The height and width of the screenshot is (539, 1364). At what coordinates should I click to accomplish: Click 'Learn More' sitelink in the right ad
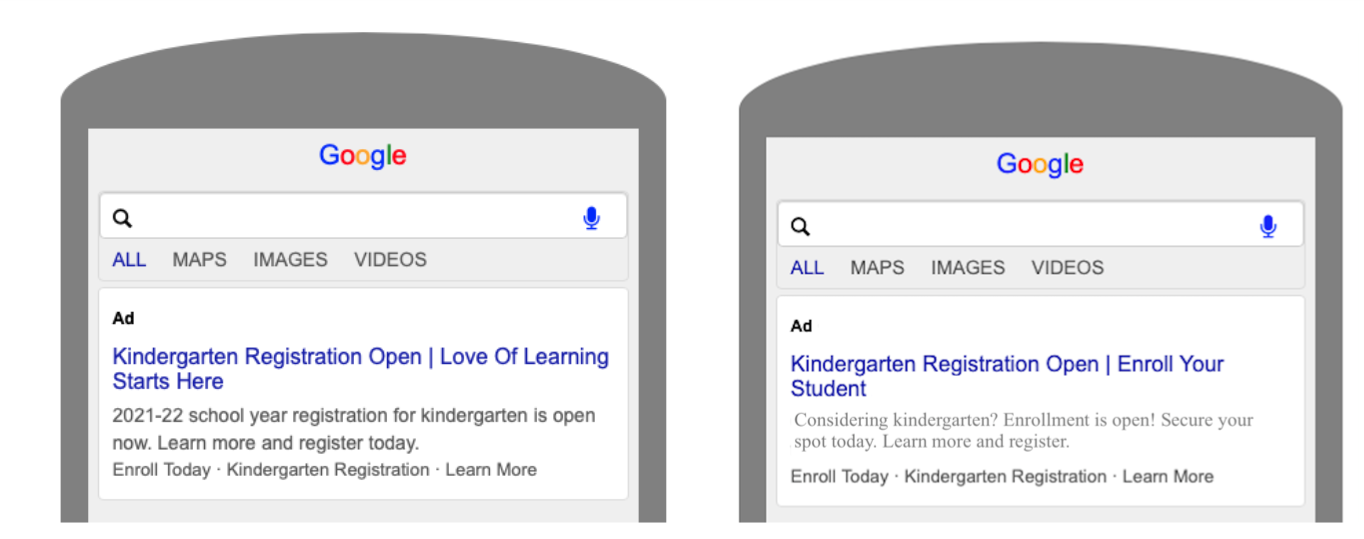[1168, 477]
